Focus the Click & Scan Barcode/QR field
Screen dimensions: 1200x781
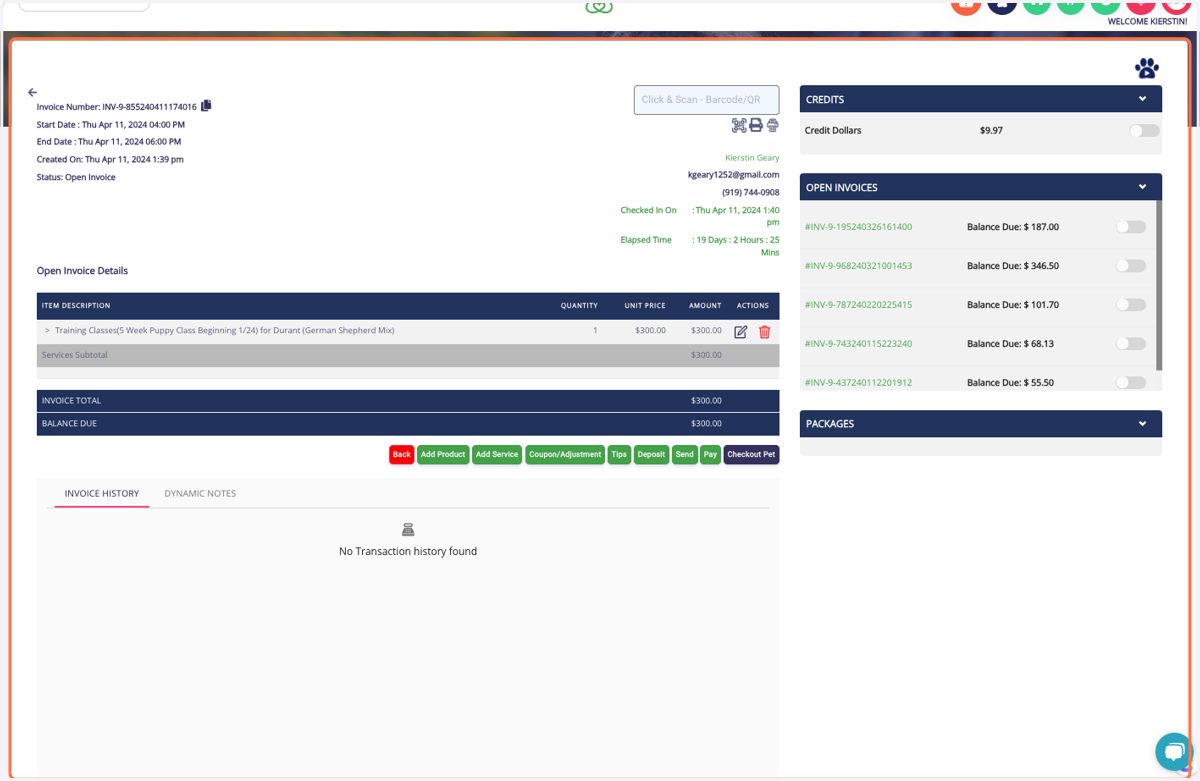point(706,100)
